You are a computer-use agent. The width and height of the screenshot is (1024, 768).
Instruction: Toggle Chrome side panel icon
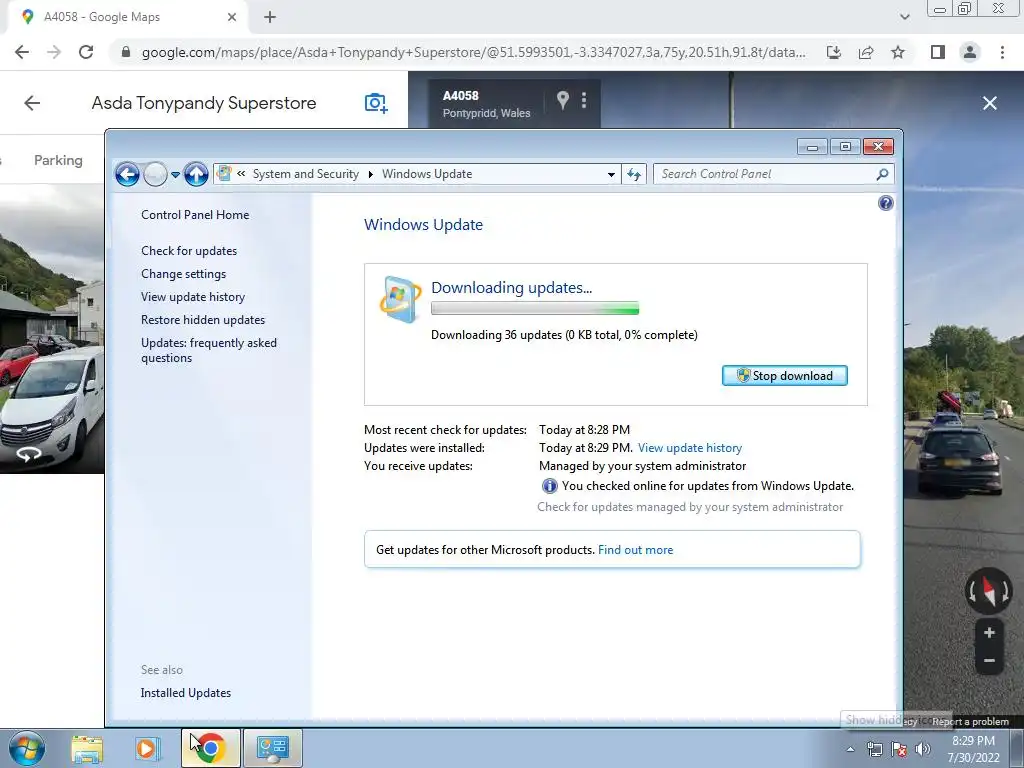click(x=938, y=52)
